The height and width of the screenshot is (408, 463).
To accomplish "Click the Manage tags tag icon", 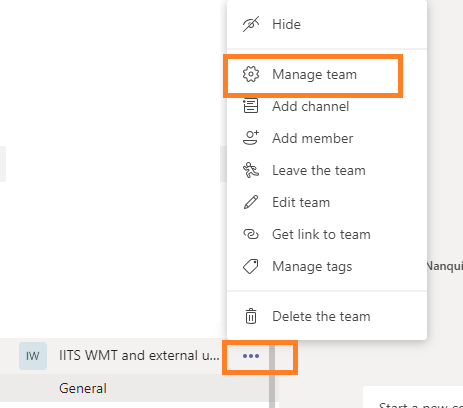I will [x=251, y=266].
